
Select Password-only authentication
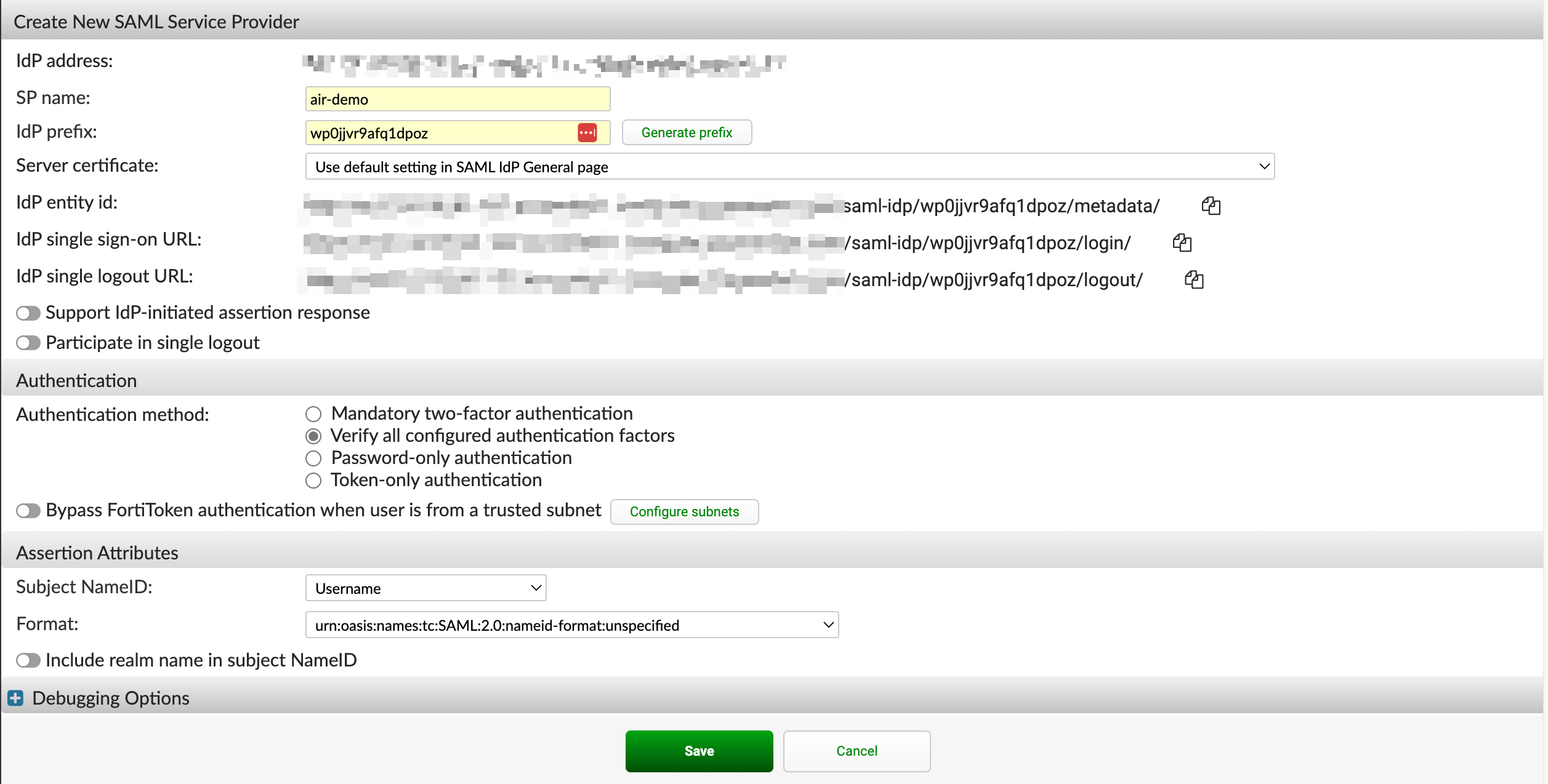pos(314,458)
